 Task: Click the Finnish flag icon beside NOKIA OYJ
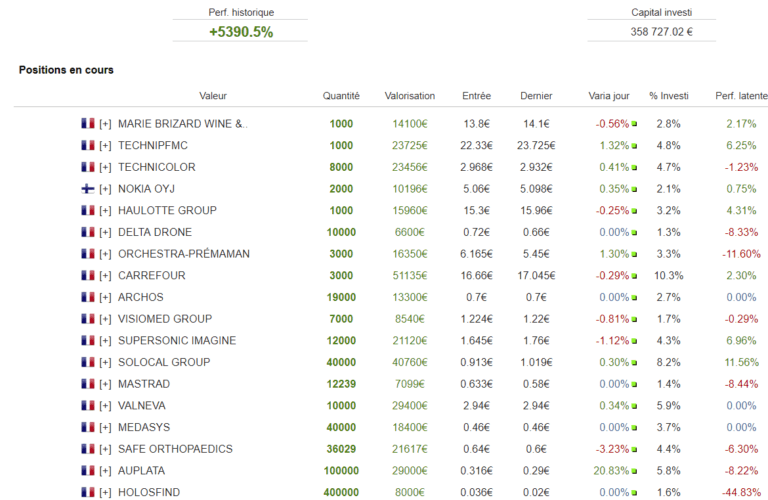(88, 189)
